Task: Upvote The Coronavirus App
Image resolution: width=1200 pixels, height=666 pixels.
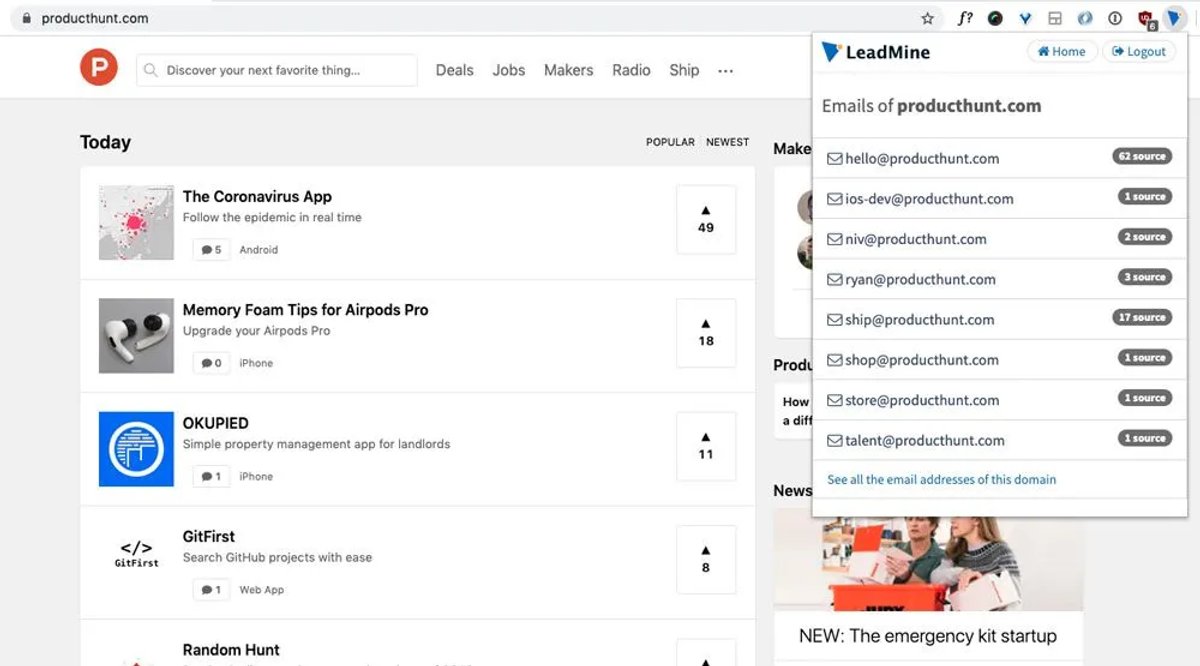Action: (x=706, y=219)
